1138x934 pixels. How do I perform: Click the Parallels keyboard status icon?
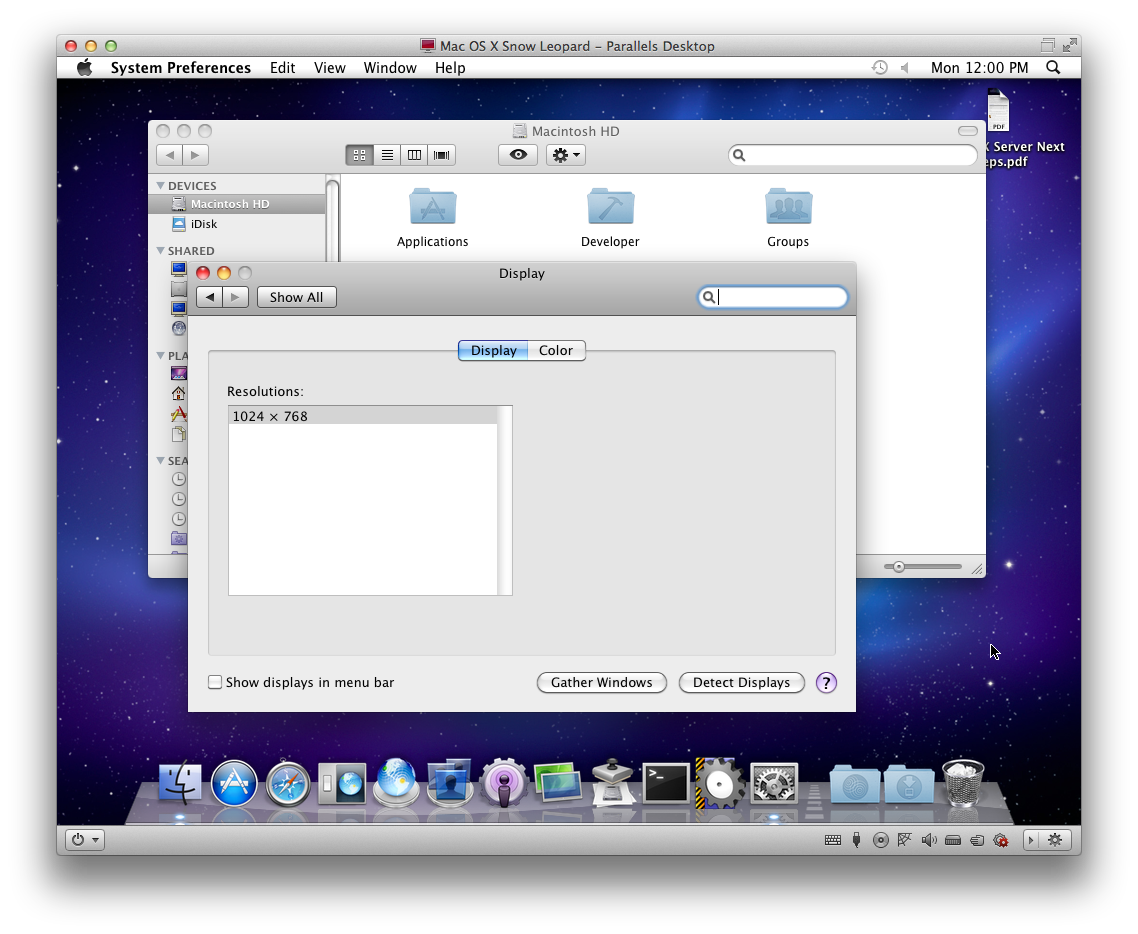(x=833, y=840)
